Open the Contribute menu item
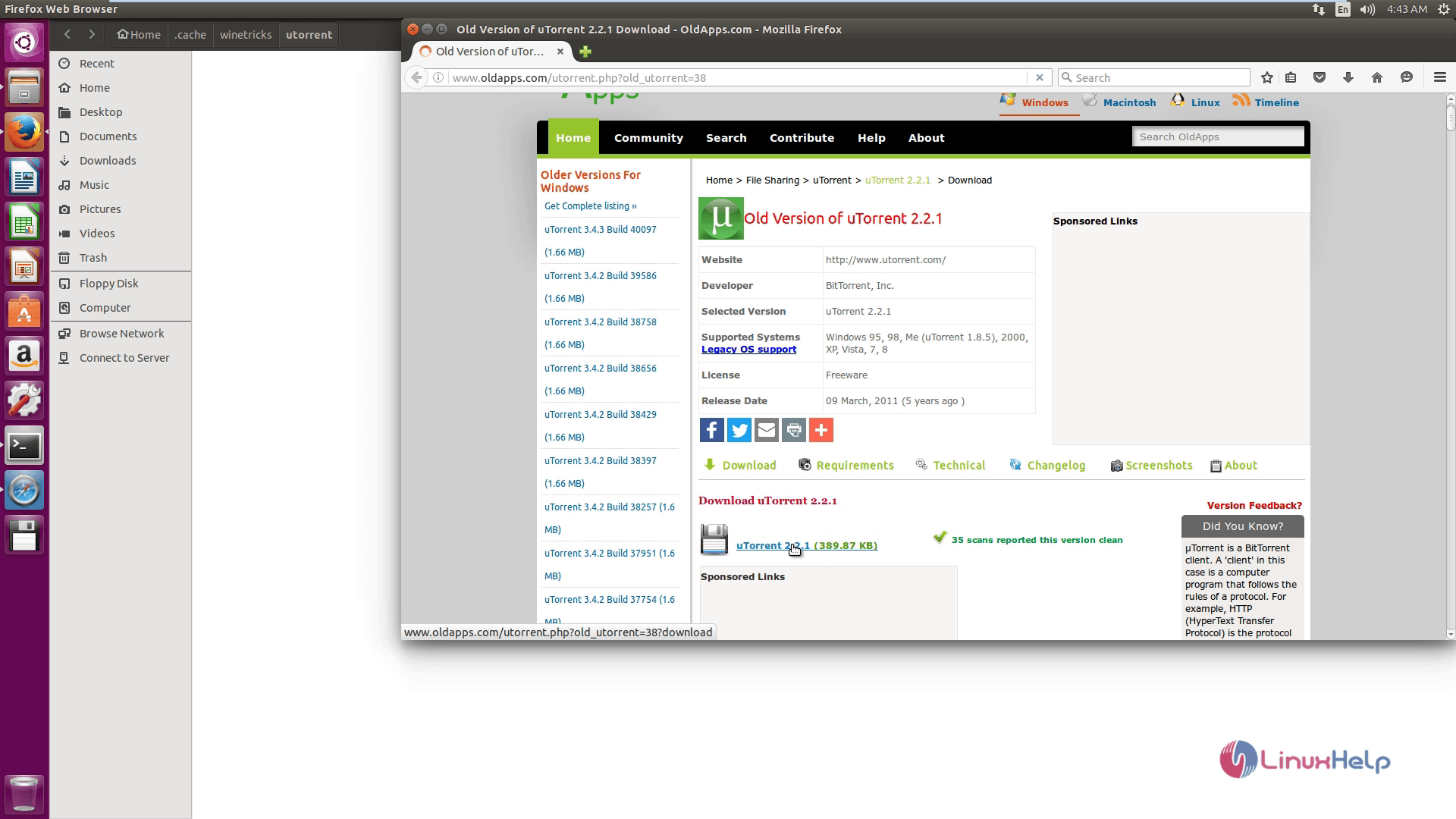Image resolution: width=1456 pixels, height=819 pixels. coord(802,138)
